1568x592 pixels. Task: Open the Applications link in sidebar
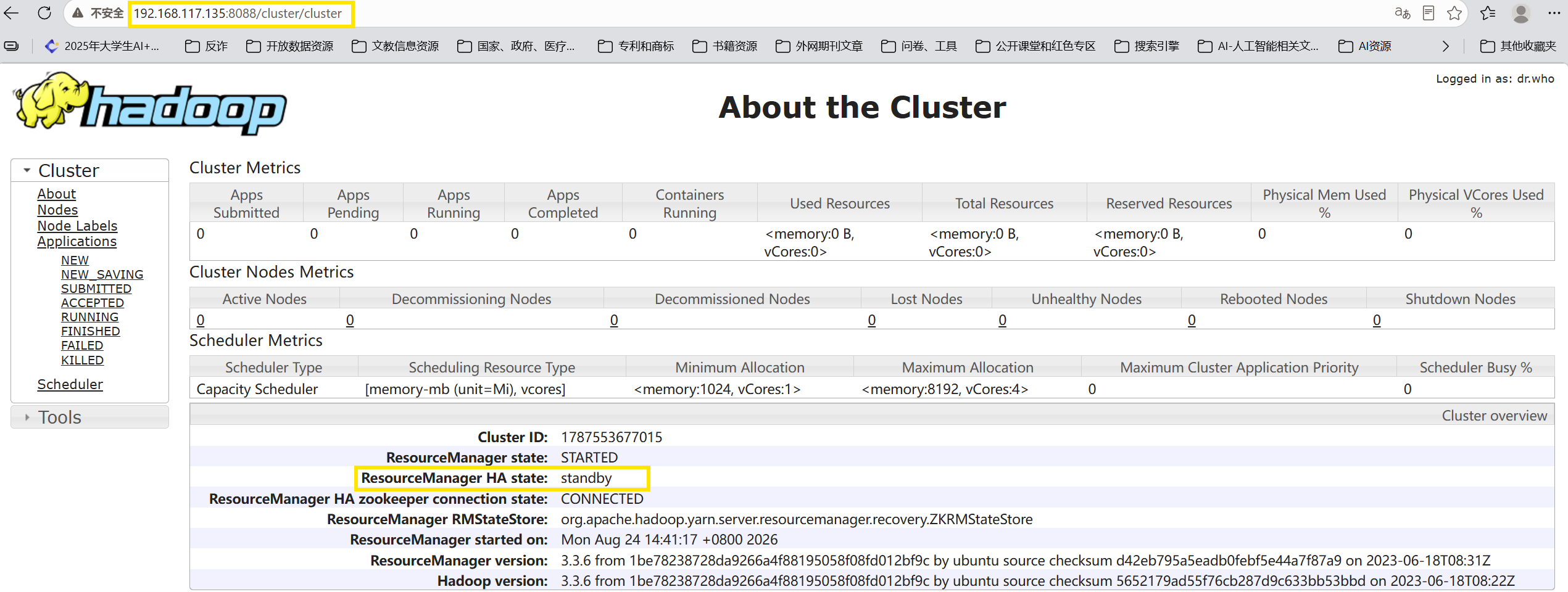point(77,242)
